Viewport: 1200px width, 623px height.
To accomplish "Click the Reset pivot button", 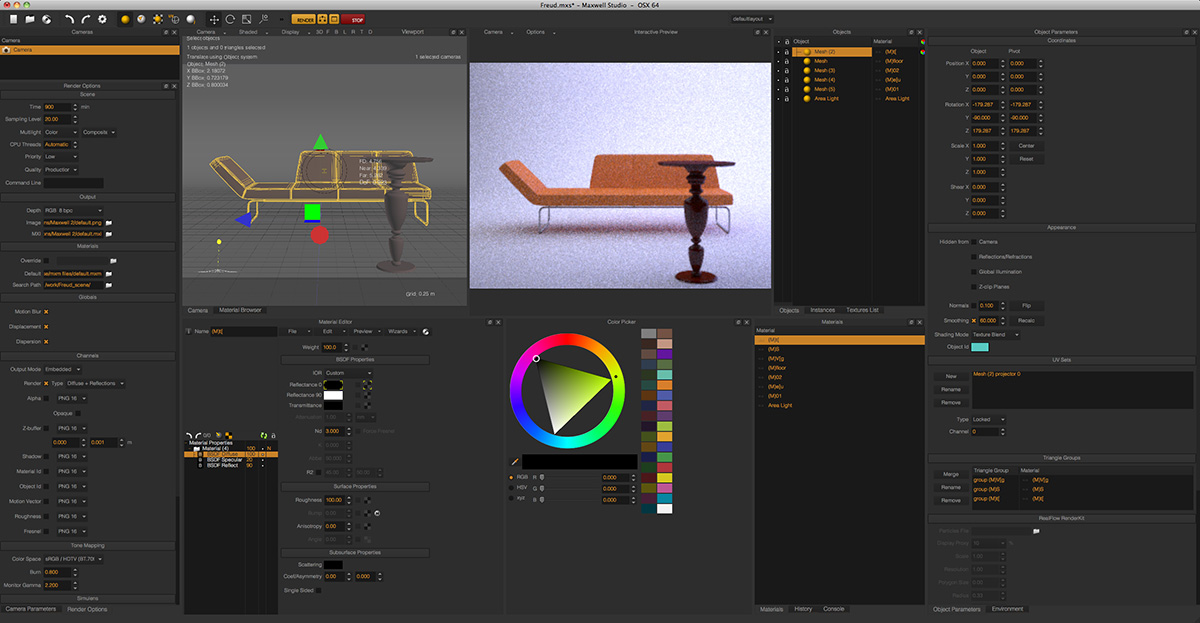I will click(x=1026, y=159).
